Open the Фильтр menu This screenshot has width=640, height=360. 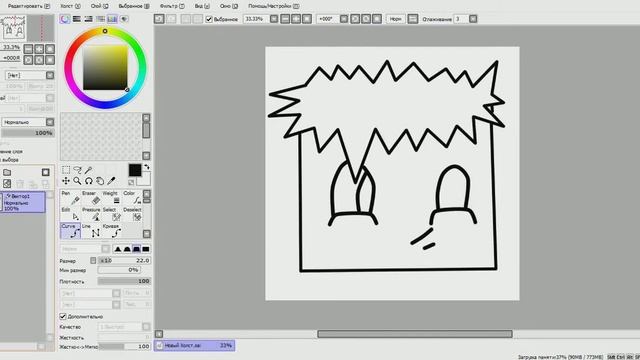172,6
